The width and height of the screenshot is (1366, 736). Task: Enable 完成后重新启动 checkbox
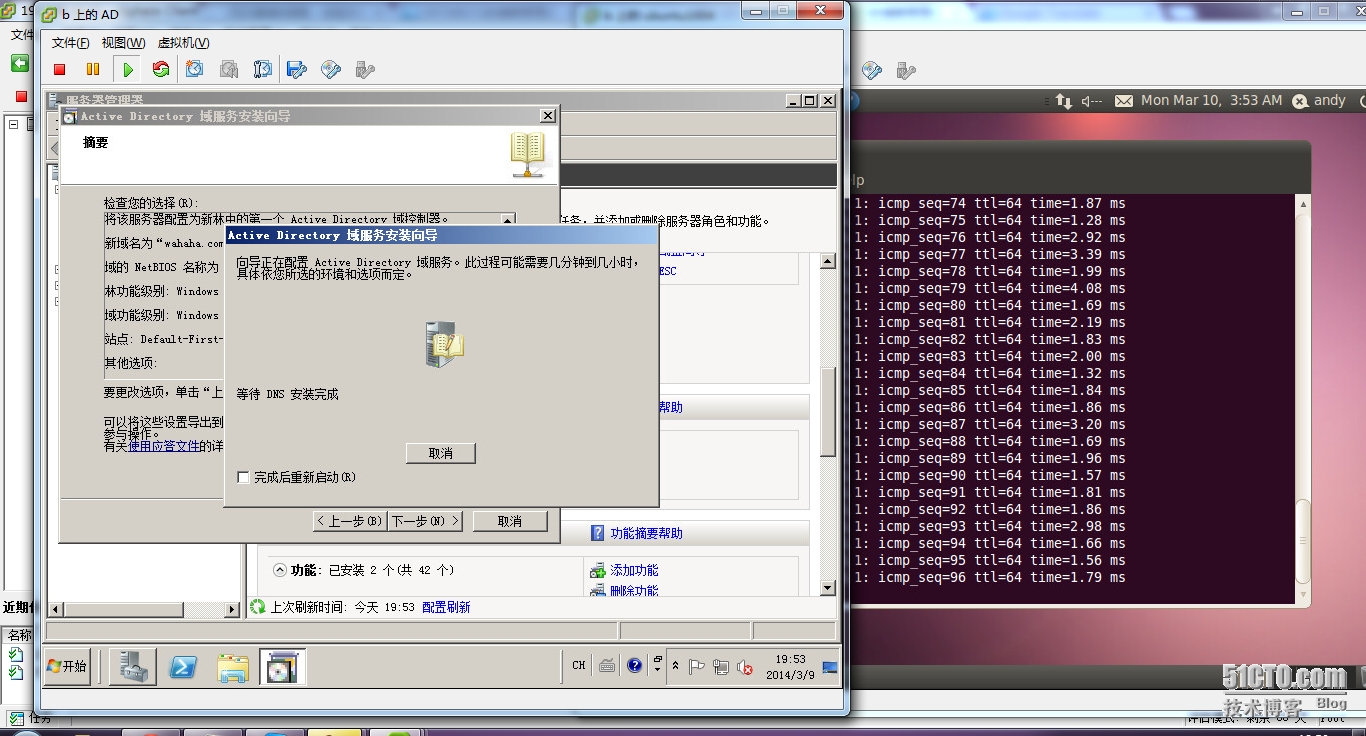point(243,477)
